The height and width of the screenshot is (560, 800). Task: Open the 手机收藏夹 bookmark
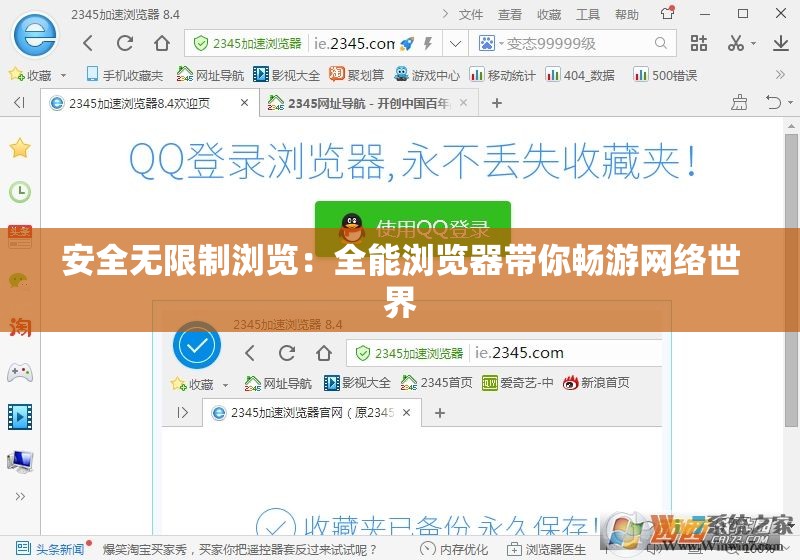pyautogui.click(x=124, y=75)
